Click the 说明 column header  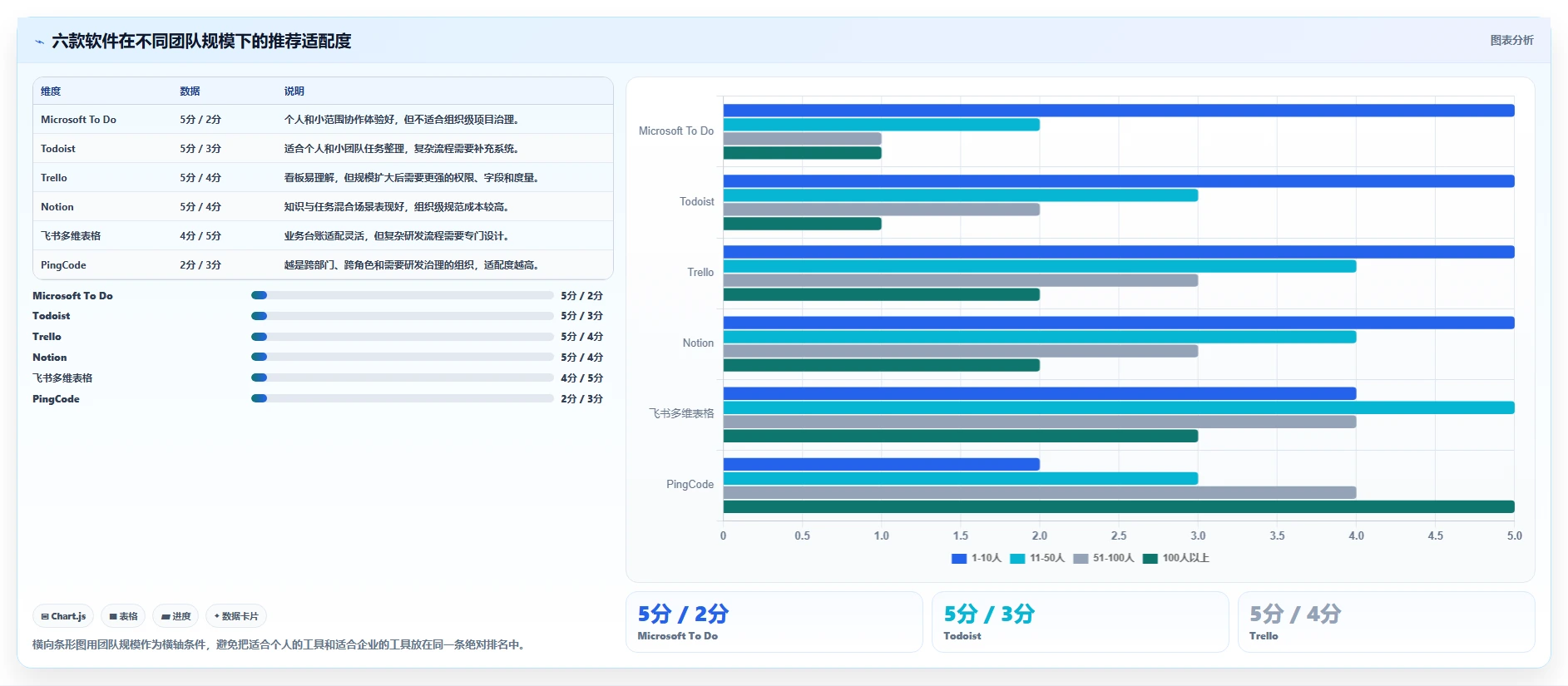(294, 91)
